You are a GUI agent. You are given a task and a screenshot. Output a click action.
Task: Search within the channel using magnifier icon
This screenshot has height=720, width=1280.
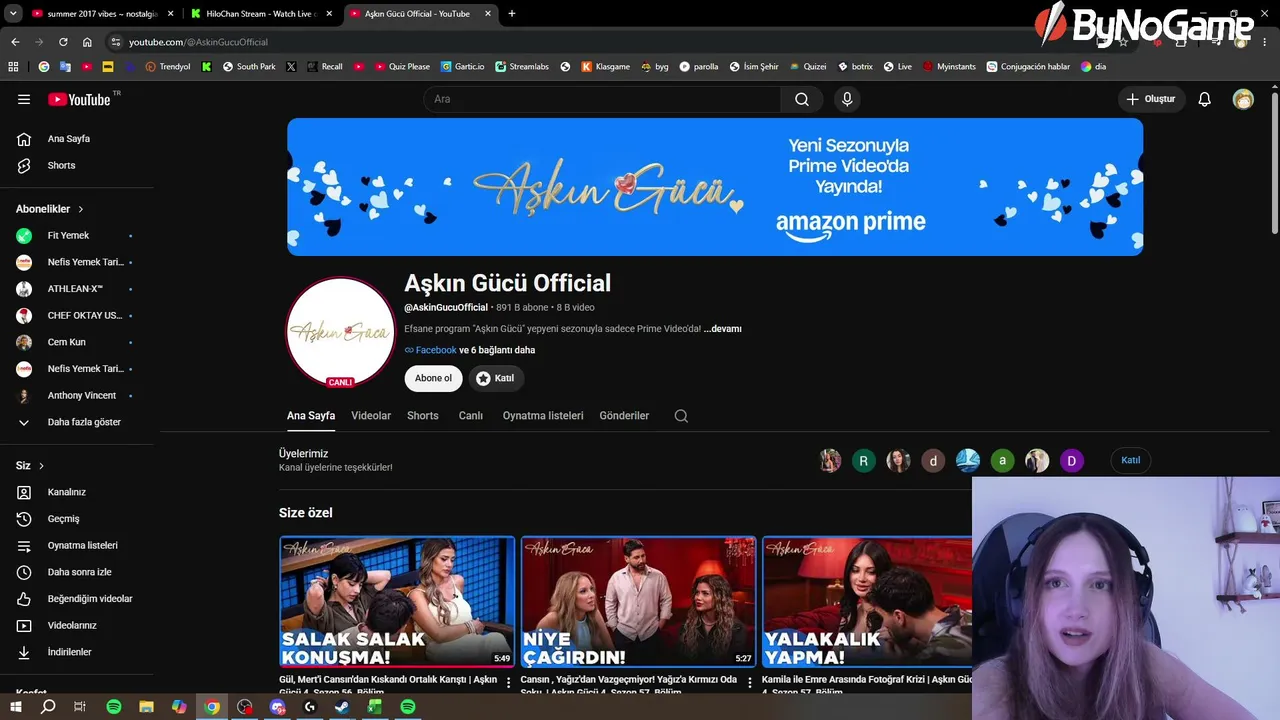[681, 416]
